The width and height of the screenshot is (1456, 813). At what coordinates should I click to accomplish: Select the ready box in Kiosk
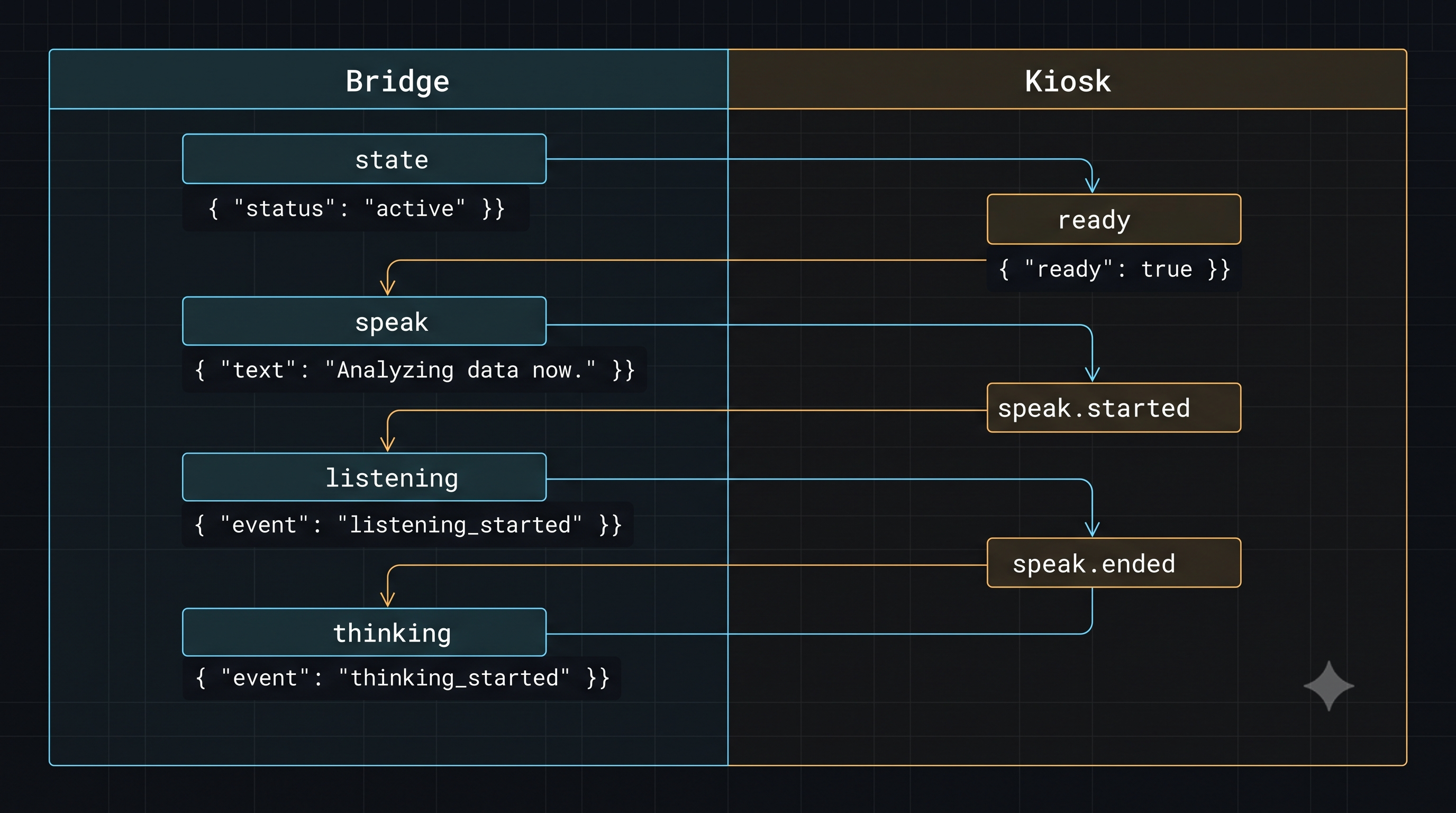click(x=1114, y=219)
